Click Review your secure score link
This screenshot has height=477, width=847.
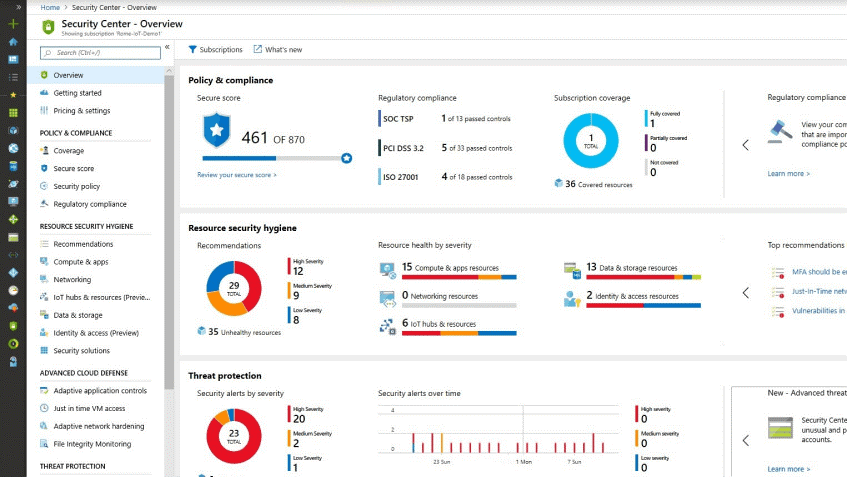[237, 175]
